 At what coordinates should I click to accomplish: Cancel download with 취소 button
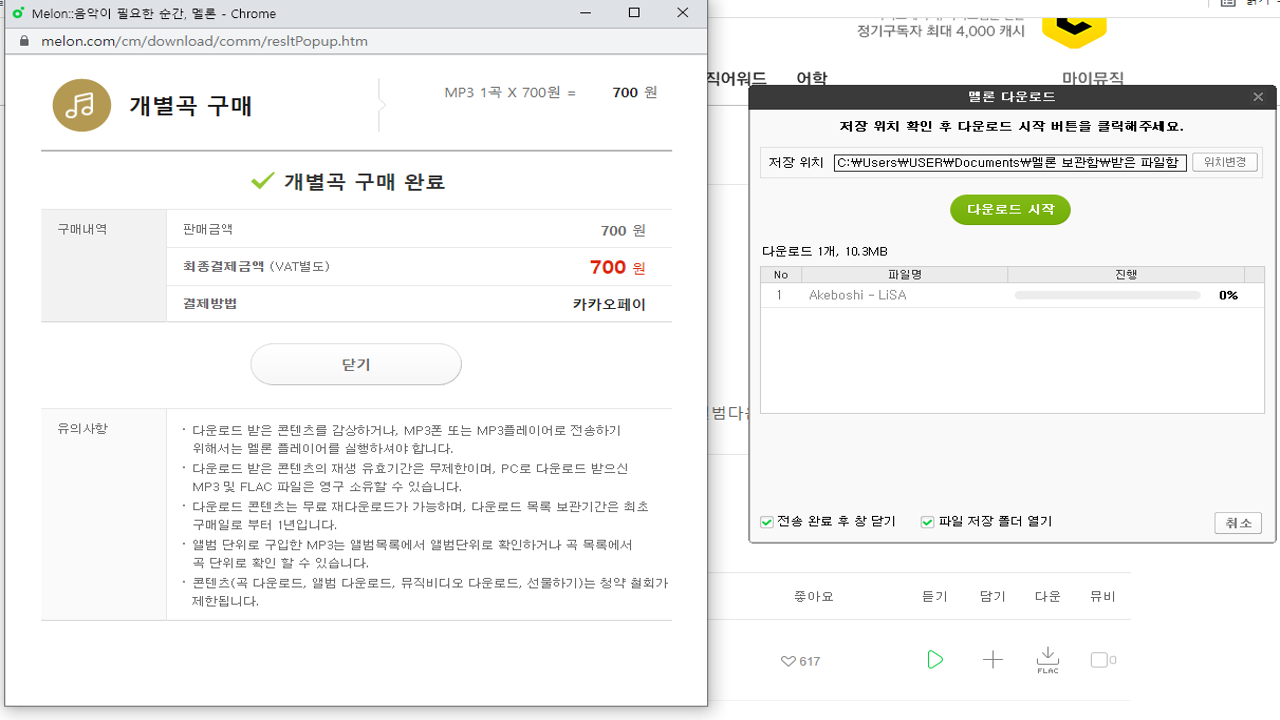point(1238,523)
